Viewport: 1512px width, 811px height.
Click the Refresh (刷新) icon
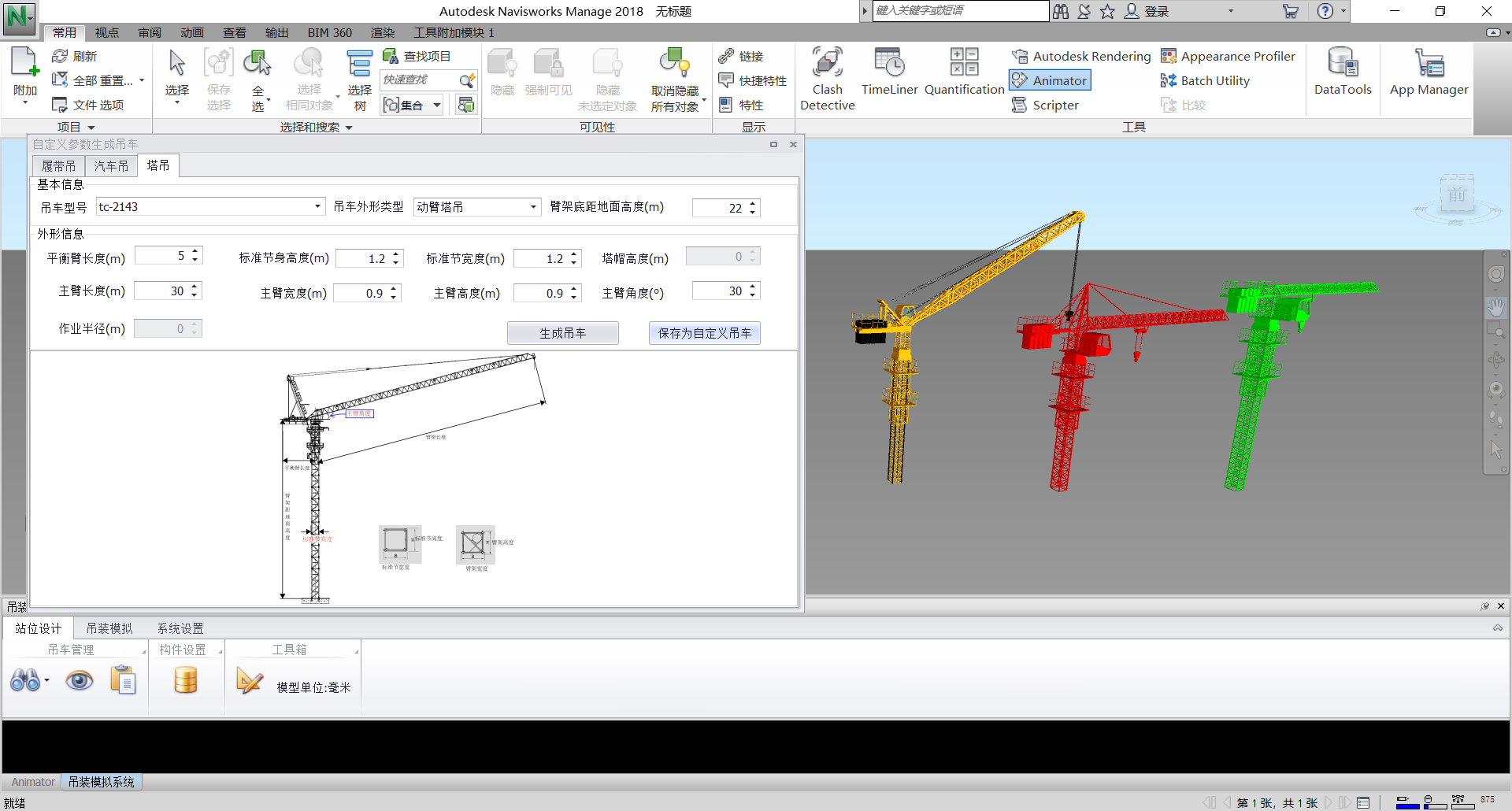coord(60,56)
